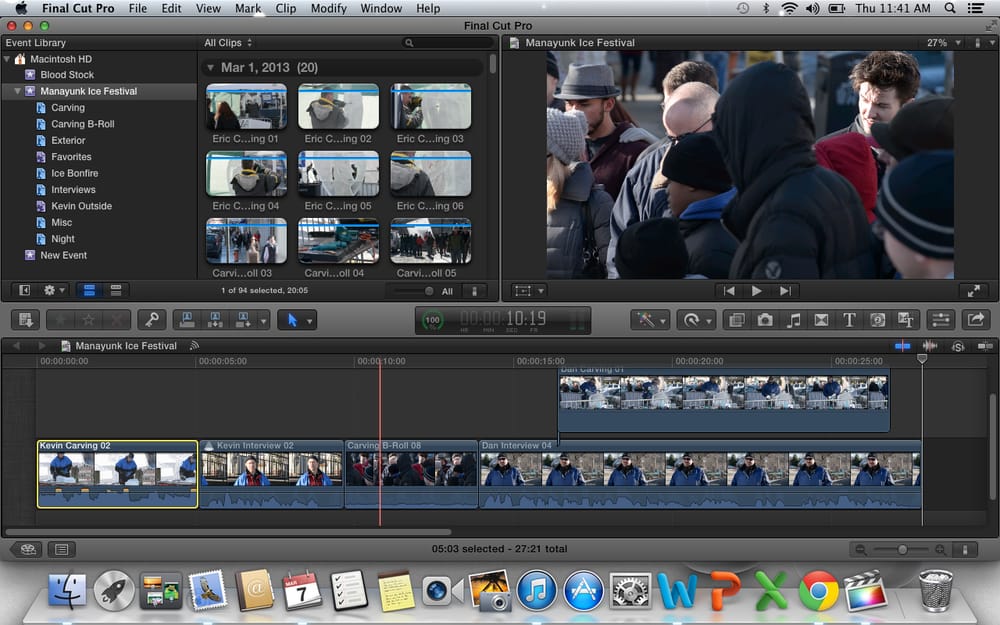Viewport: 1000px width, 625px height.
Task: Select the Eric Carving 05 clip thumbnail
Action: 338,173
